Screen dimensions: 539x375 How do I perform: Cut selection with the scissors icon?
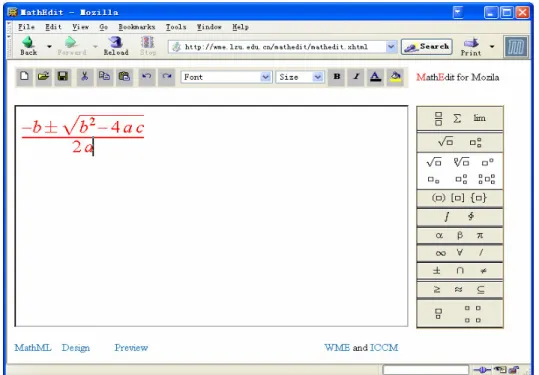click(85, 76)
